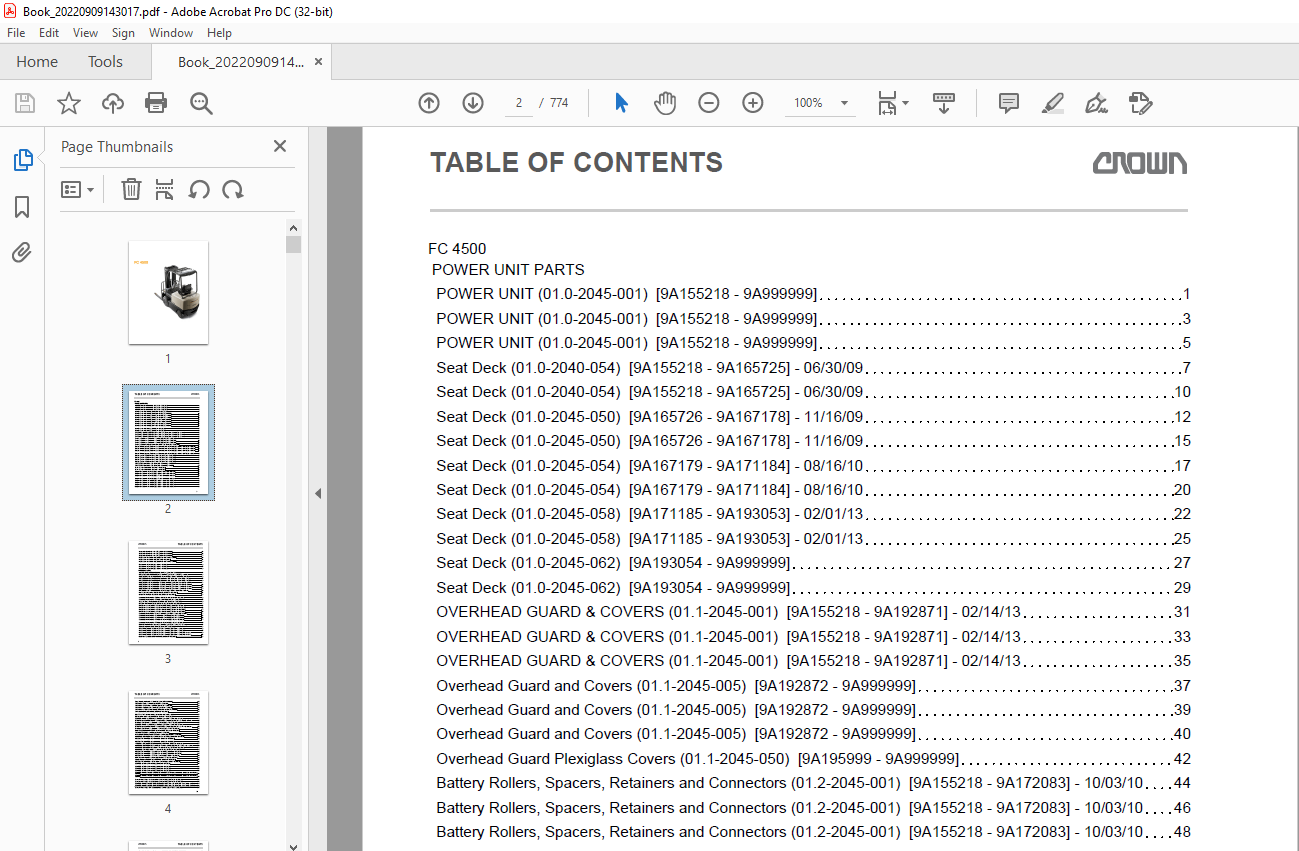Viewport: 1299px width, 851px height.
Task: Click the page number input field
Action: pyautogui.click(x=519, y=103)
